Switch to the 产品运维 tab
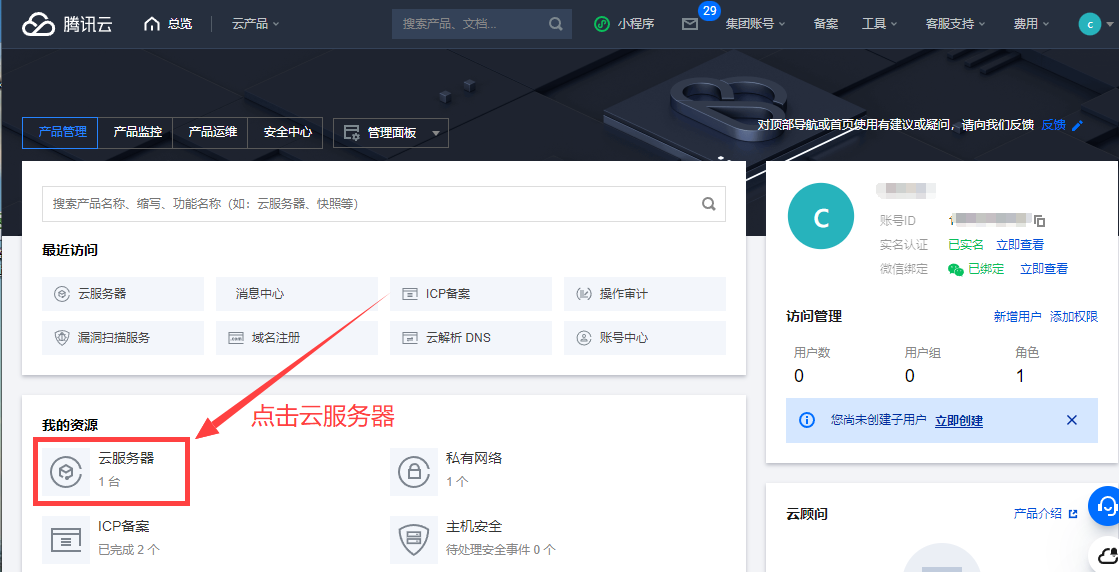Viewport: 1119px width, 572px height. tap(212, 133)
